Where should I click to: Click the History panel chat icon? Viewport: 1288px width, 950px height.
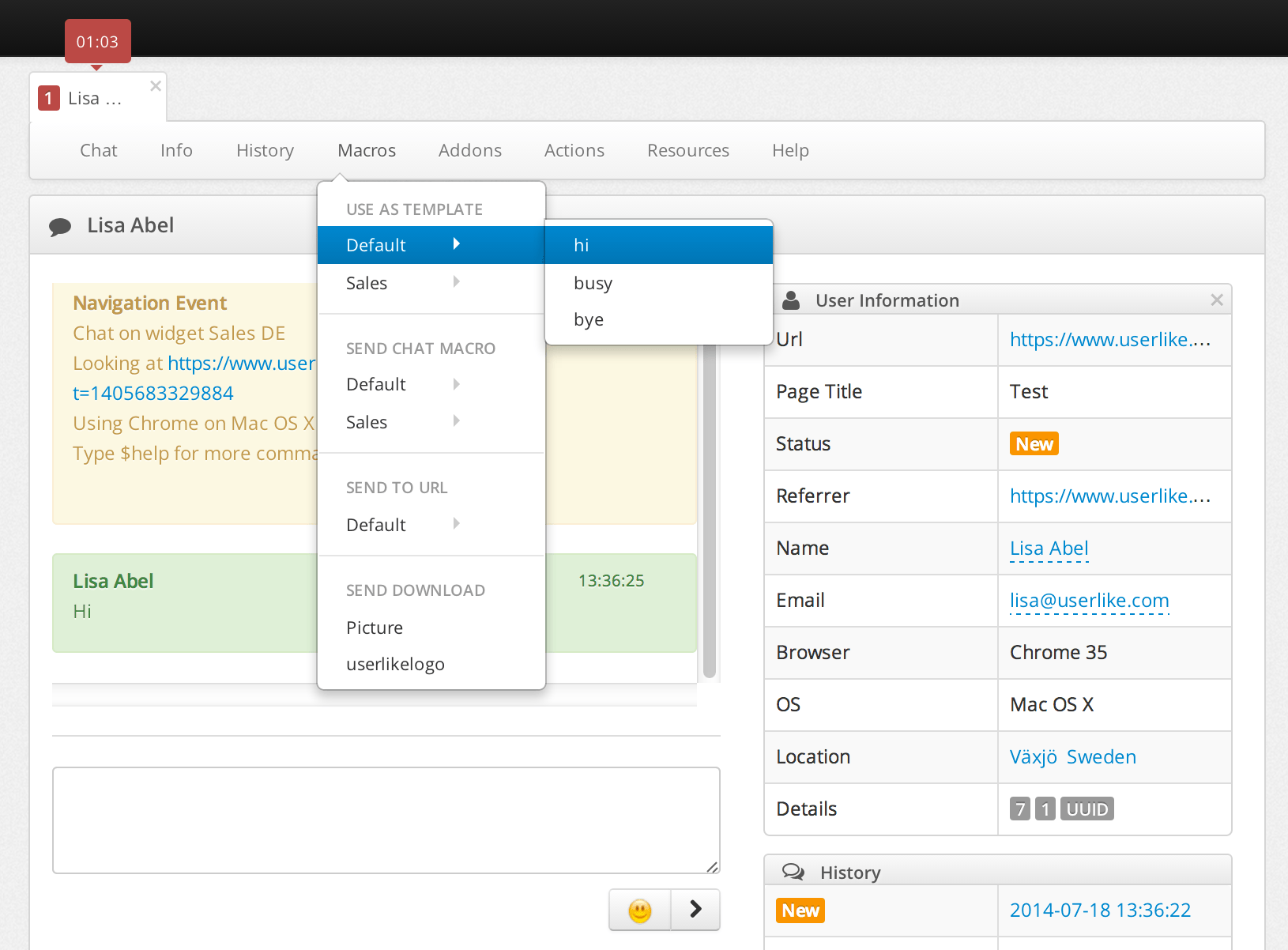[x=793, y=872]
